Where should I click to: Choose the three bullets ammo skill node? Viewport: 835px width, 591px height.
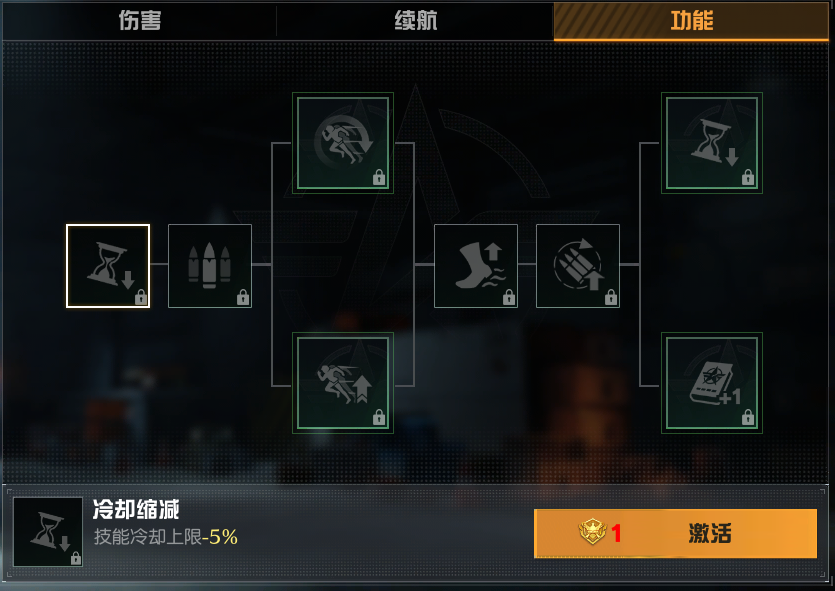[x=210, y=266]
